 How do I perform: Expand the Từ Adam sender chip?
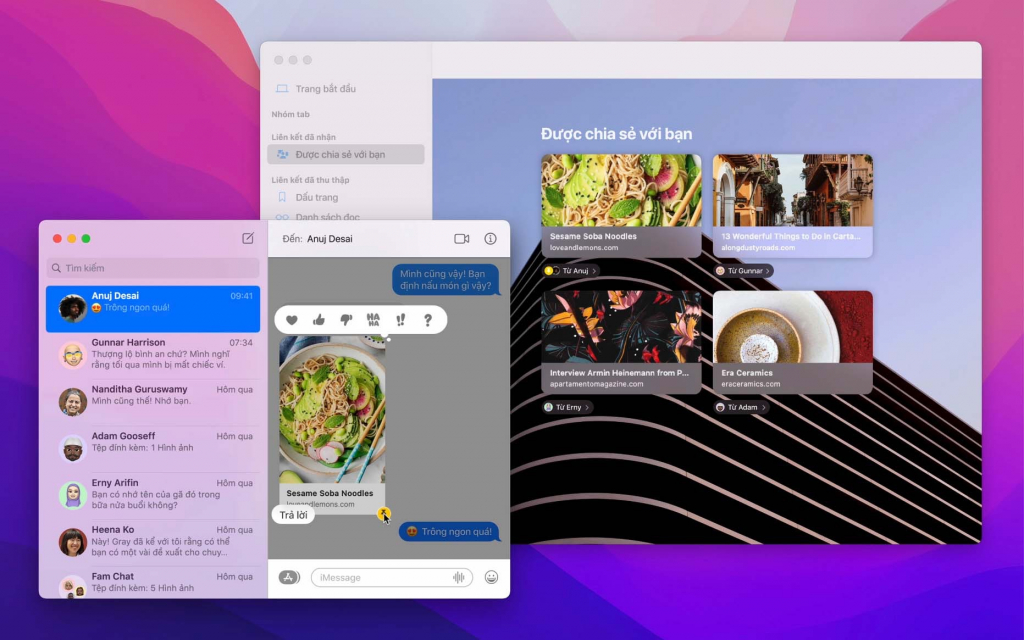741,407
